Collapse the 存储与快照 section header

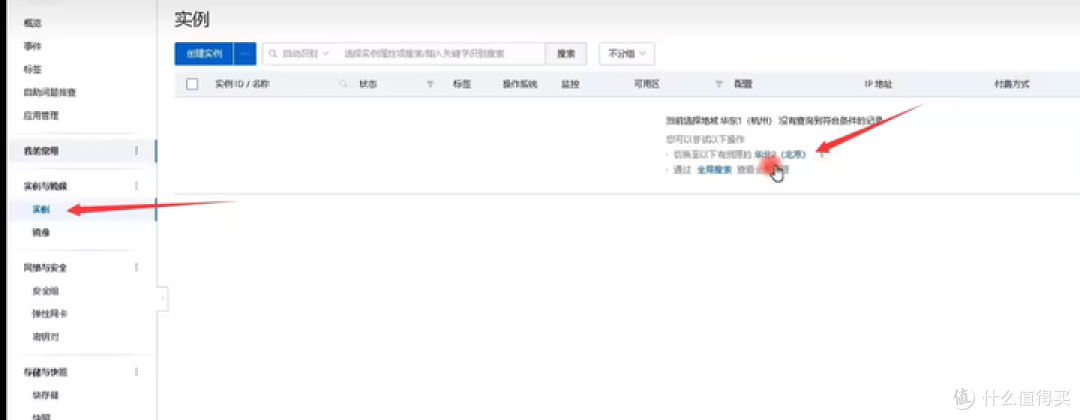click(45, 372)
